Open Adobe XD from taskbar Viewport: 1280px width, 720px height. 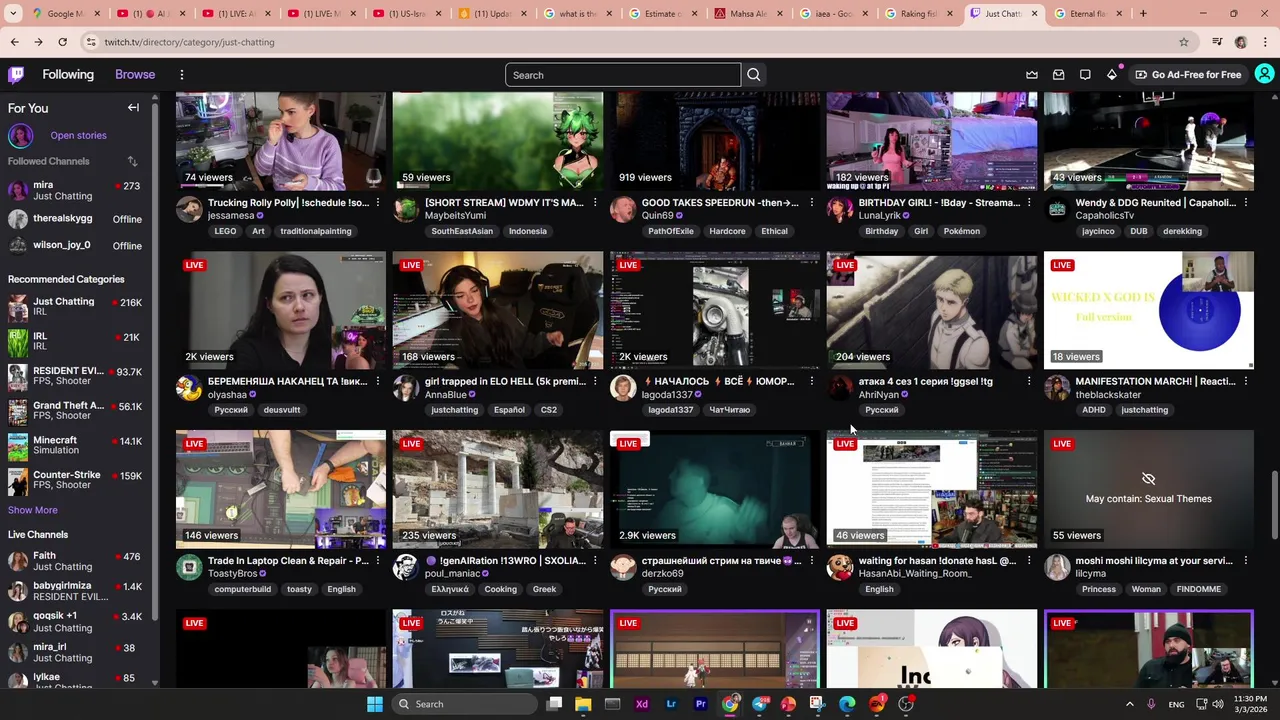642,704
